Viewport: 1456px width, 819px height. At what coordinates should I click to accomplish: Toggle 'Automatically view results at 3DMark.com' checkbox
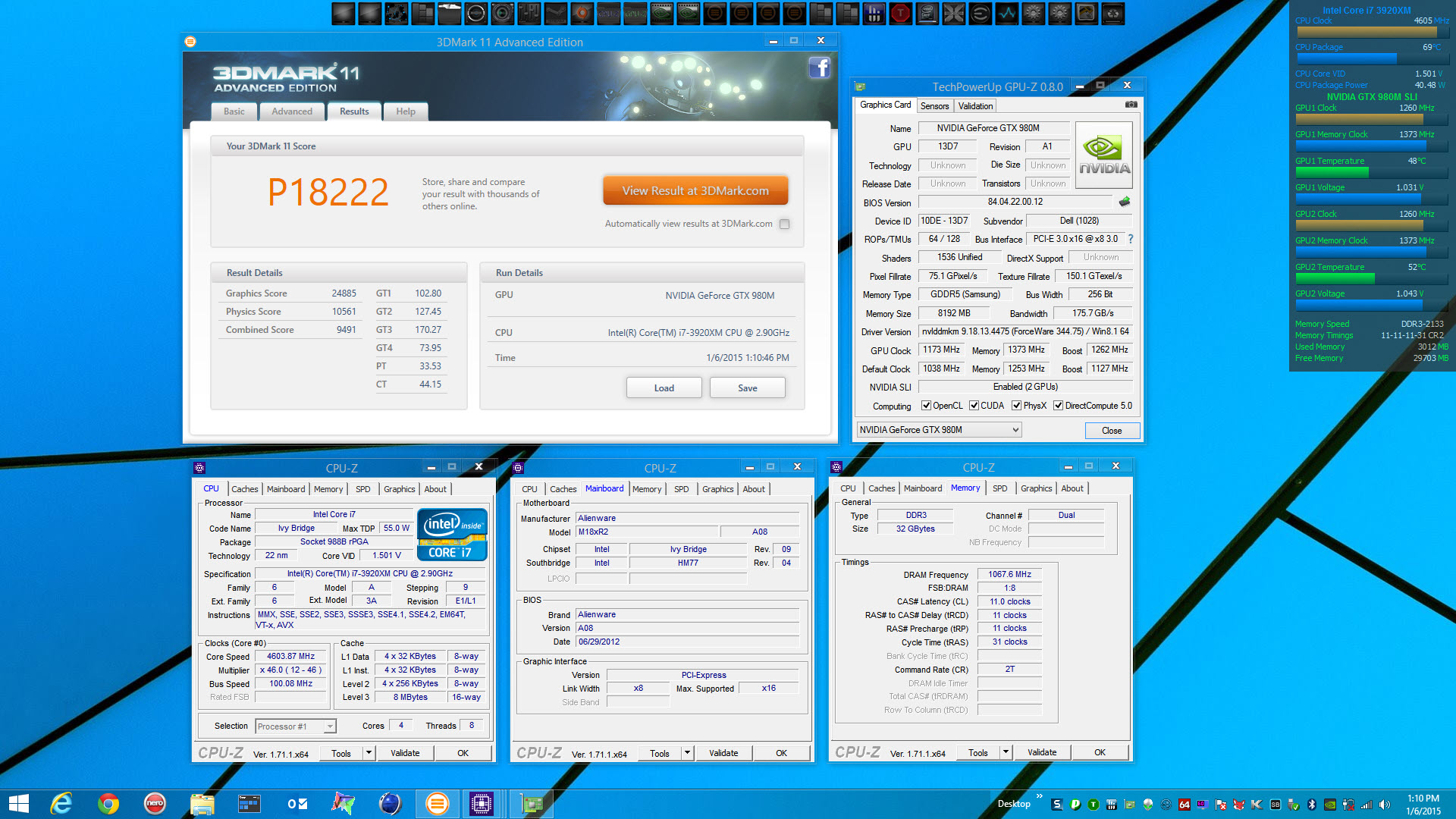click(x=785, y=224)
